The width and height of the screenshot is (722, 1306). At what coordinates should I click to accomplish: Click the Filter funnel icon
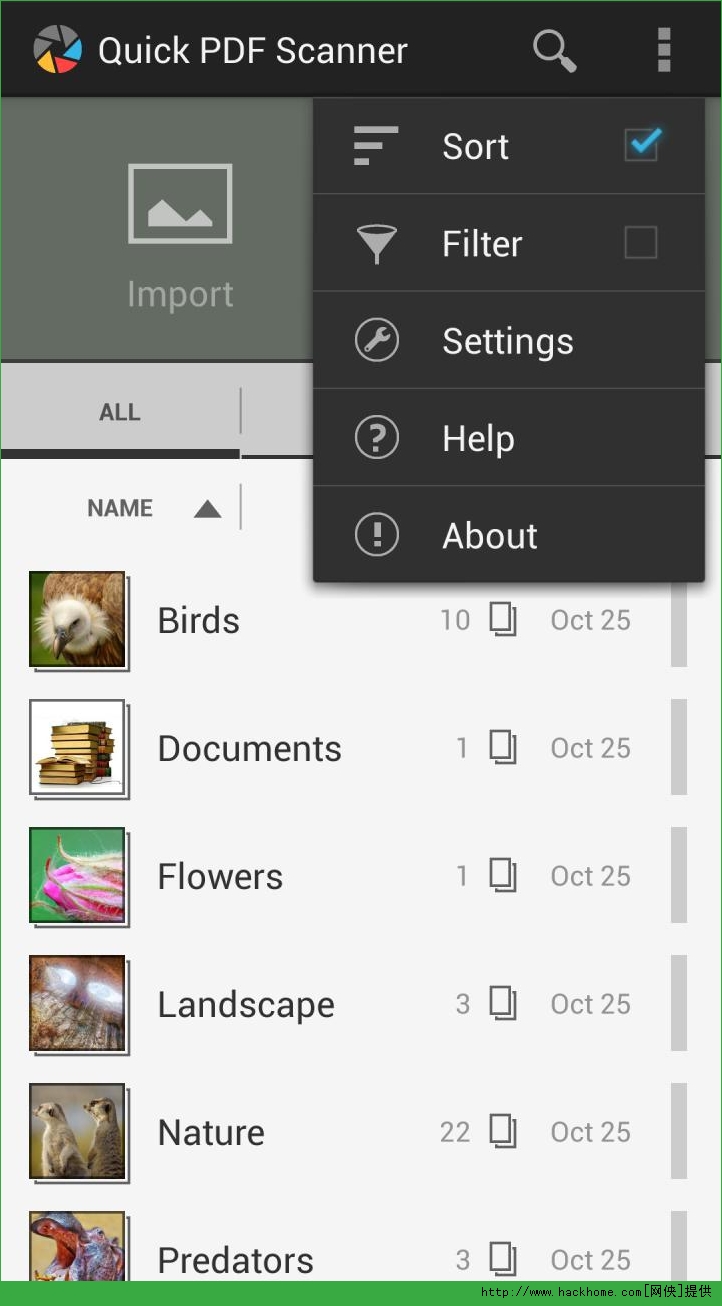coord(377,243)
